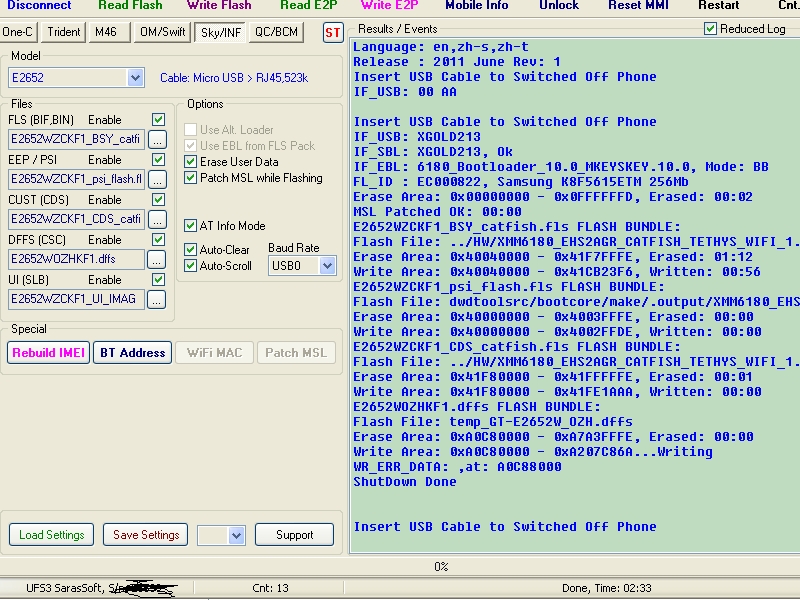Click Load Settings button
The height and width of the screenshot is (600, 800).
(x=52, y=535)
